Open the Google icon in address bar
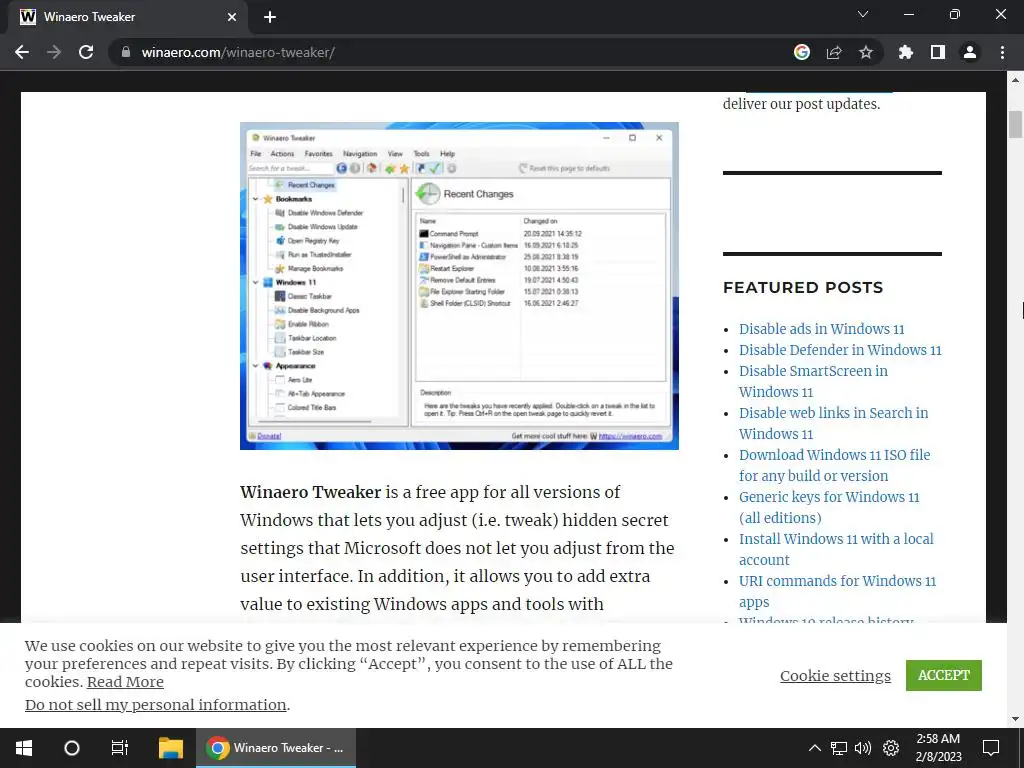Image resolution: width=1024 pixels, height=768 pixels. tap(802, 52)
